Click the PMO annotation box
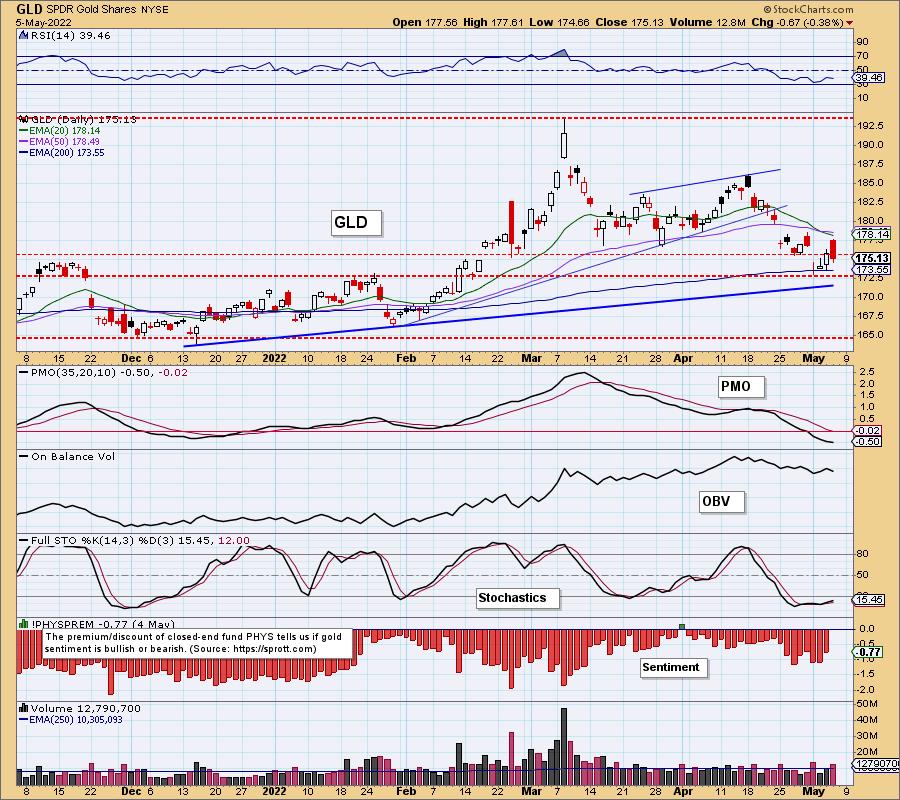The height and width of the screenshot is (800, 900). coord(741,386)
